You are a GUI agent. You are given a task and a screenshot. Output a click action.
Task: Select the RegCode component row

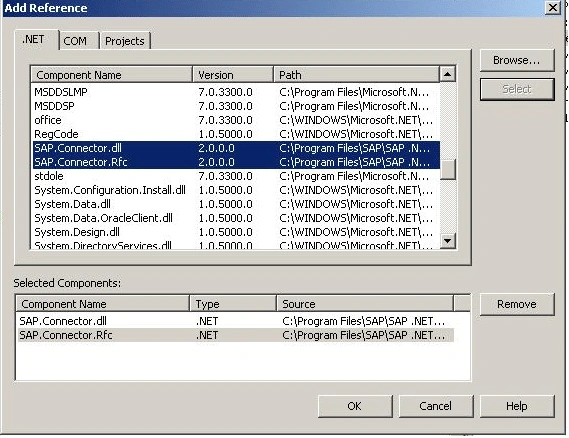tap(236, 134)
